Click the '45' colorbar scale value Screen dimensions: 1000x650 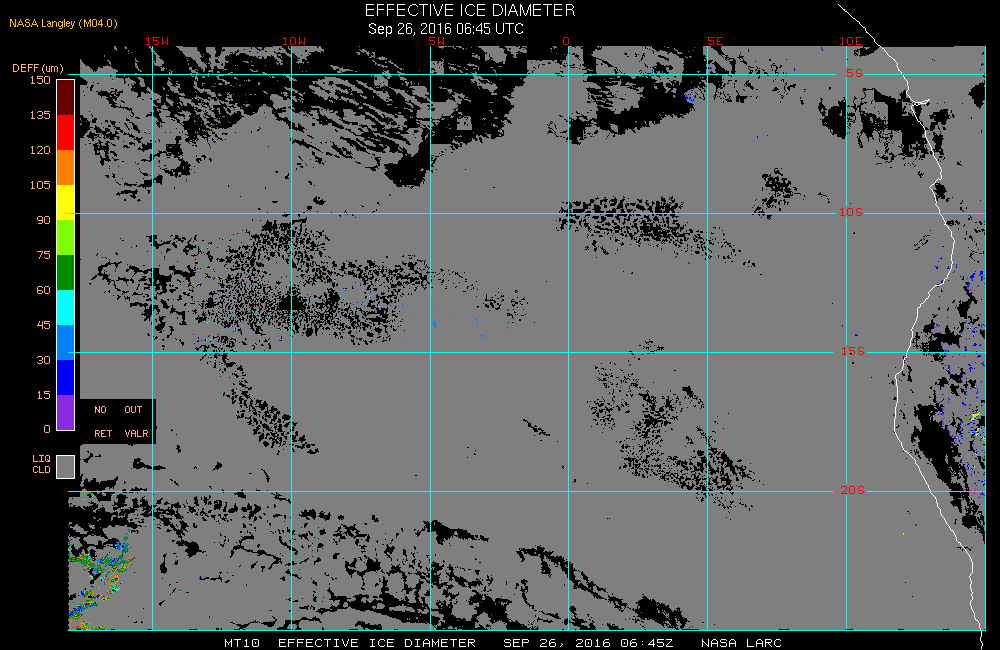pyautogui.click(x=43, y=325)
